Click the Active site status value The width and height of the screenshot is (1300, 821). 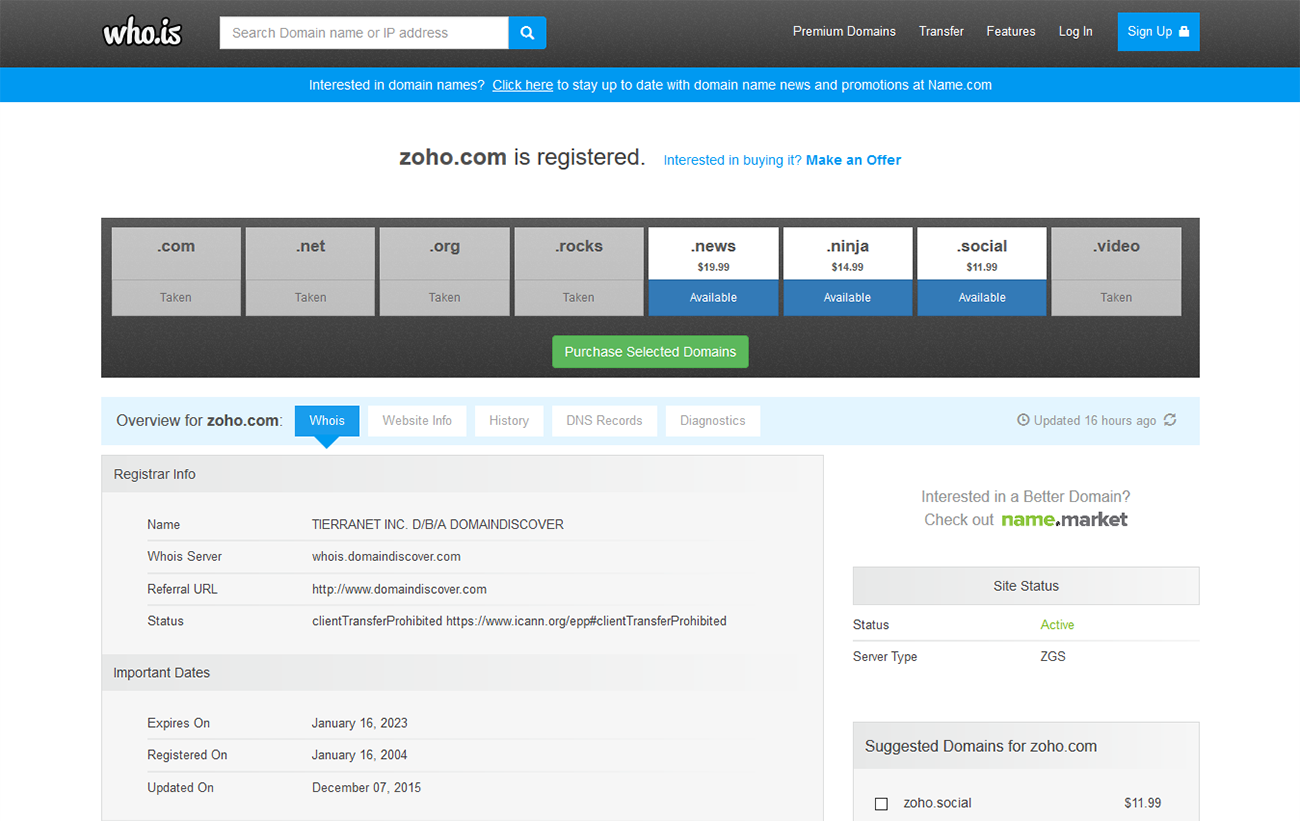click(1057, 625)
